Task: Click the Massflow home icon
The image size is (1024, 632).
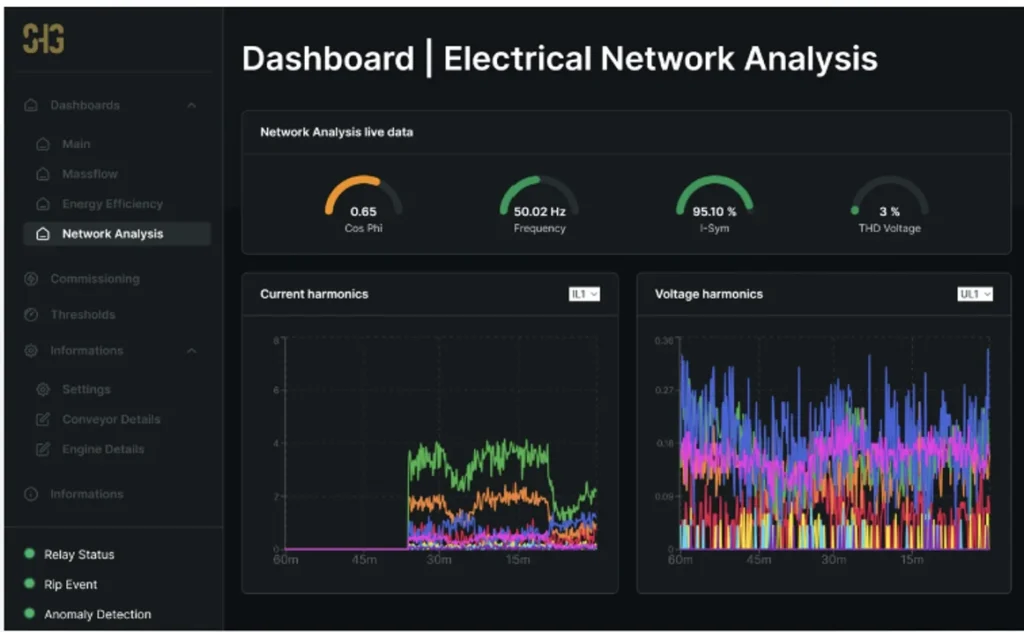Action: click(43, 174)
